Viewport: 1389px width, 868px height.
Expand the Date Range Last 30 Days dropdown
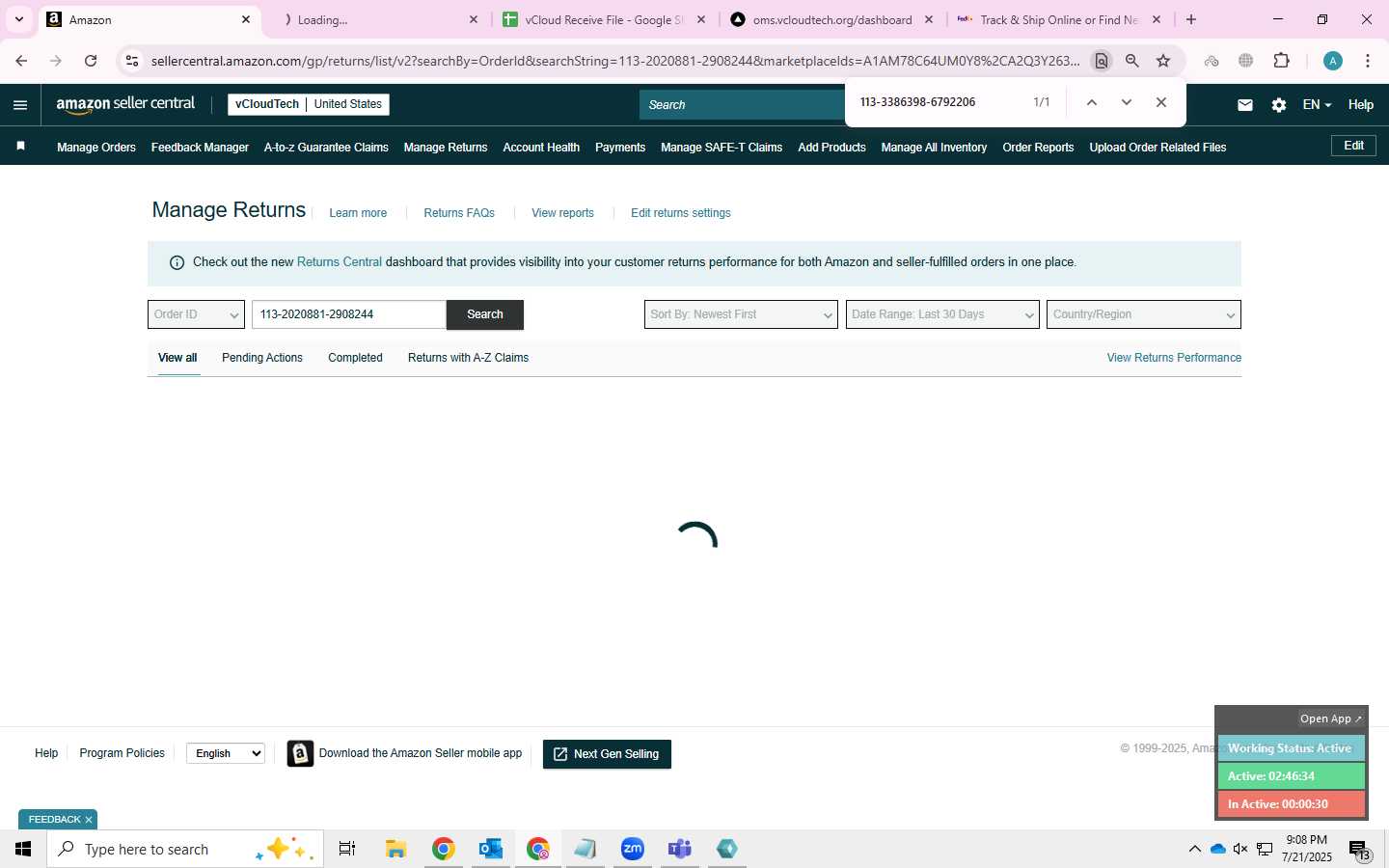942,314
